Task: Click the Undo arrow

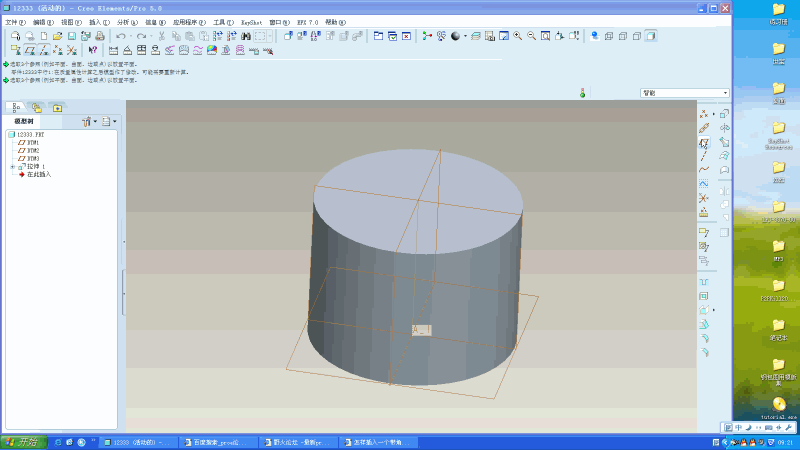Action: click(120, 36)
